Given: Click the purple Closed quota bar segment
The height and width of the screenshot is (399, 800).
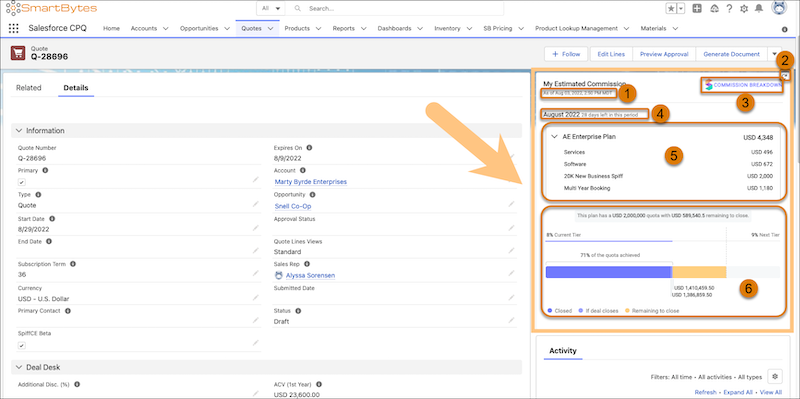Looking at the screenshot, I should click(x=608, y=272).
